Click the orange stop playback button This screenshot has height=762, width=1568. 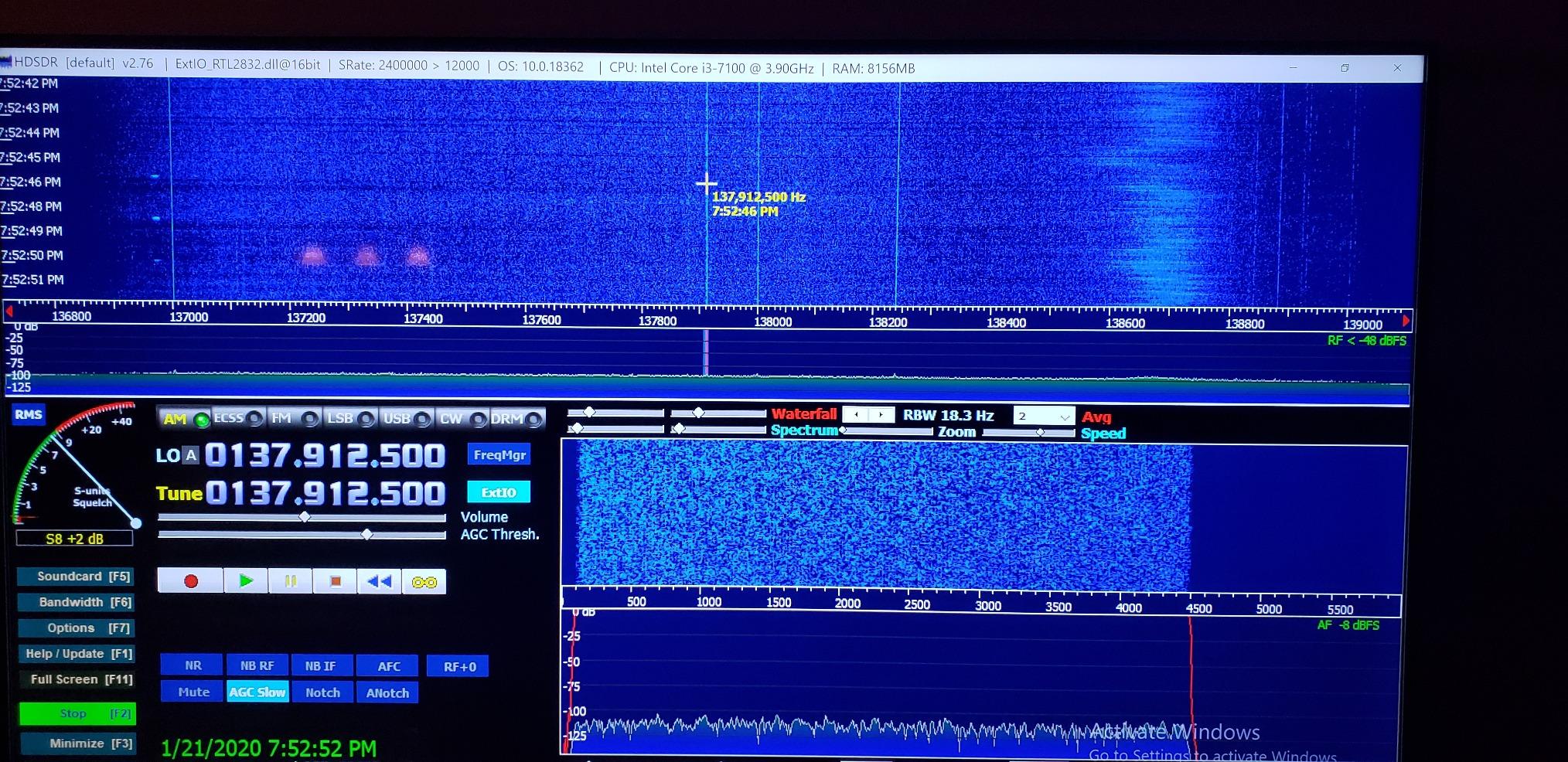click(336, 581)
